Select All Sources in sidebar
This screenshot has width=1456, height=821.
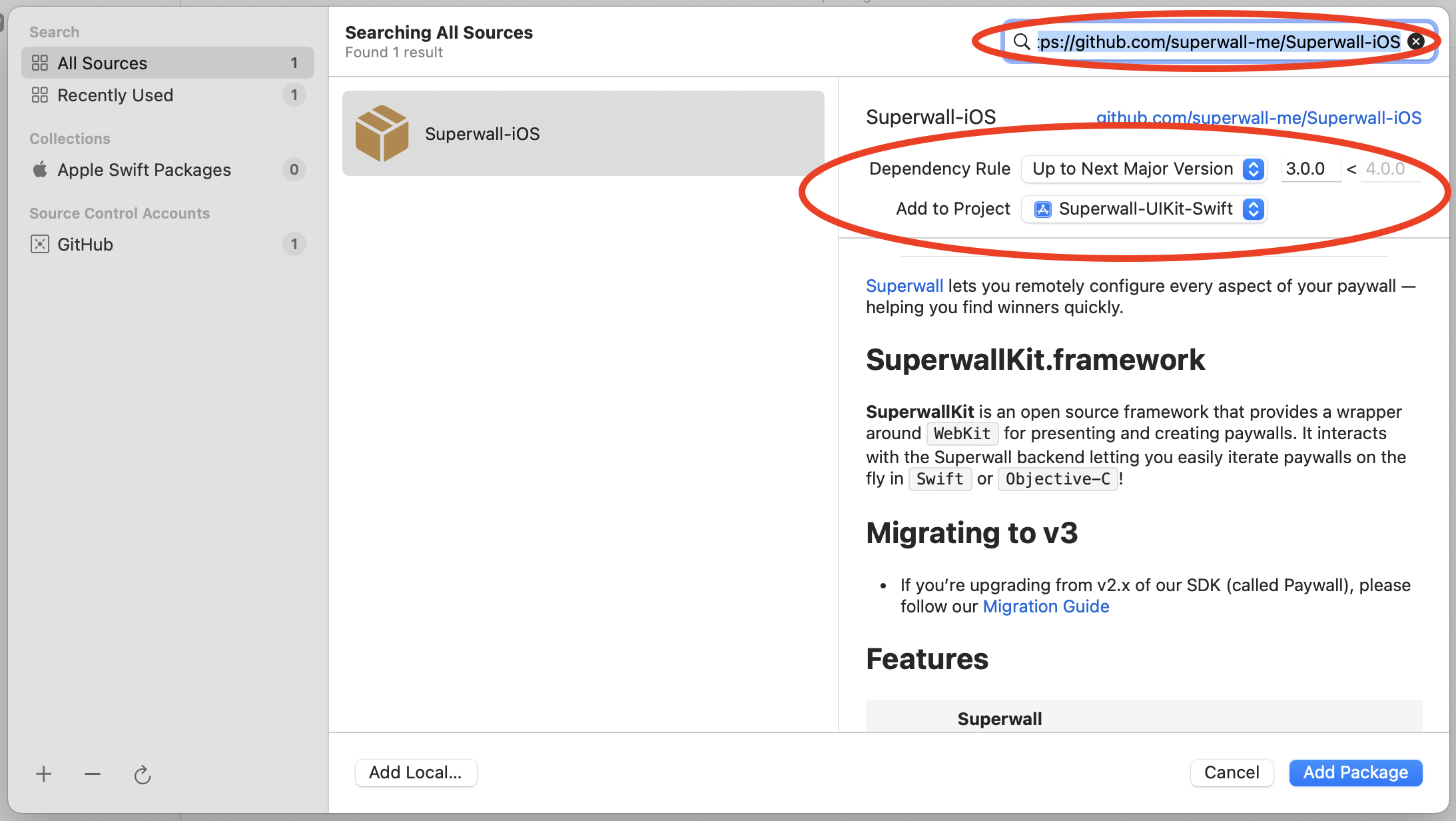[x=102, y=63]
